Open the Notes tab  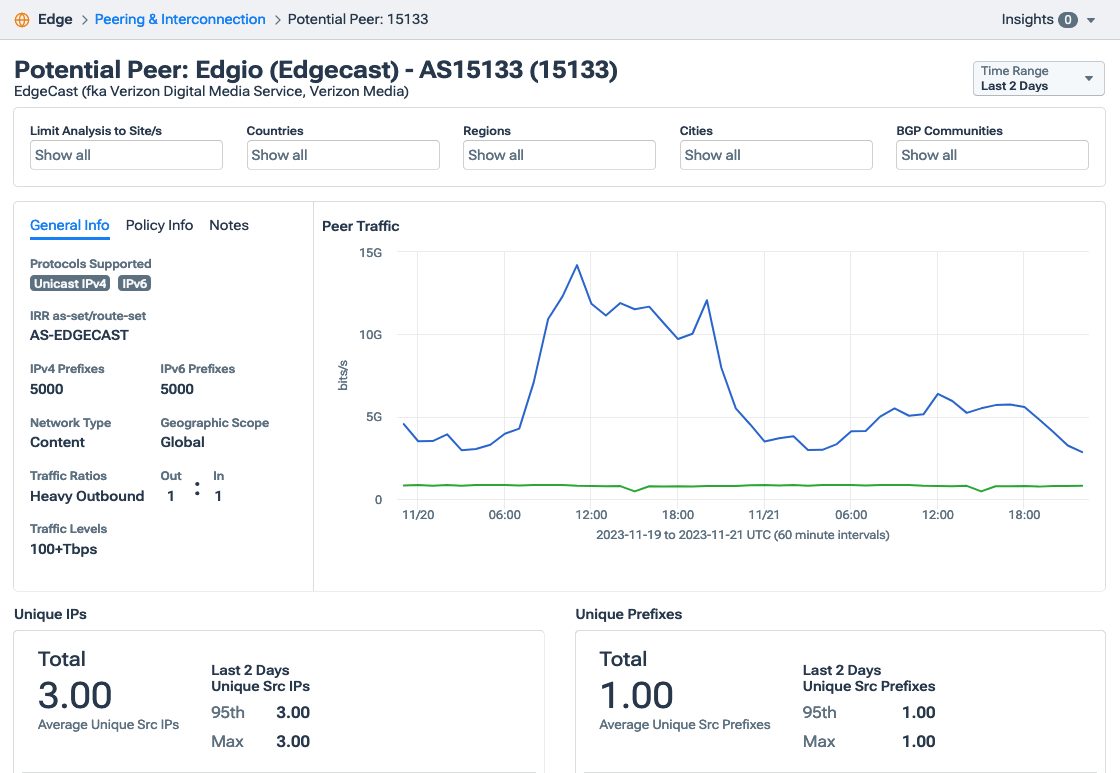(x=229, y=226)
